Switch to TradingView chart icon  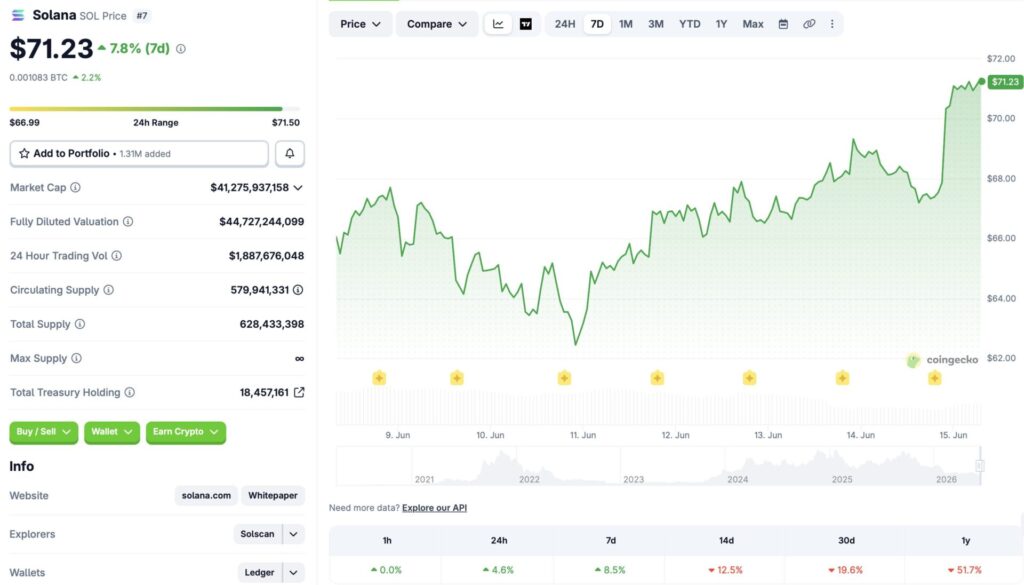pos(526,24)
